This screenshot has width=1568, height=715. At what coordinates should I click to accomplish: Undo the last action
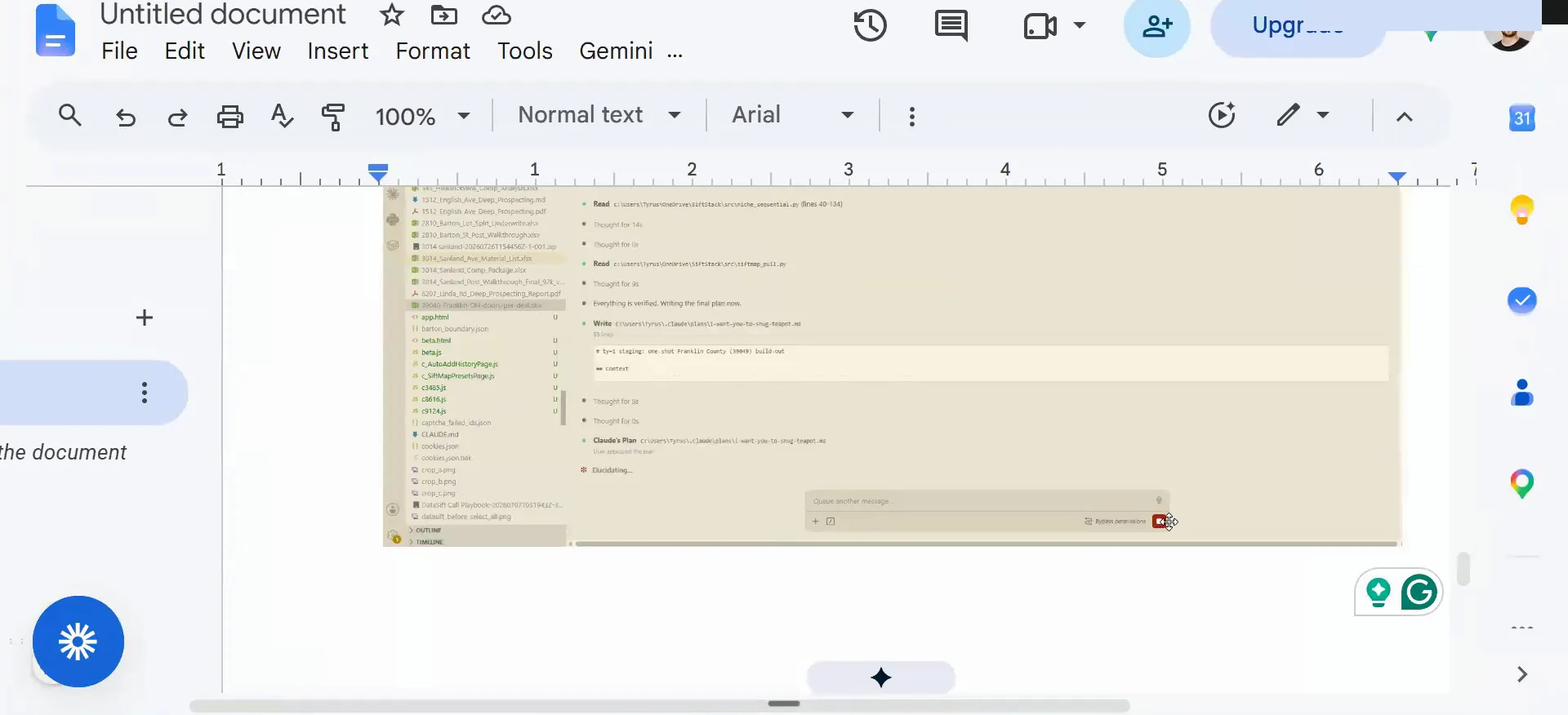tap(125, 118)
